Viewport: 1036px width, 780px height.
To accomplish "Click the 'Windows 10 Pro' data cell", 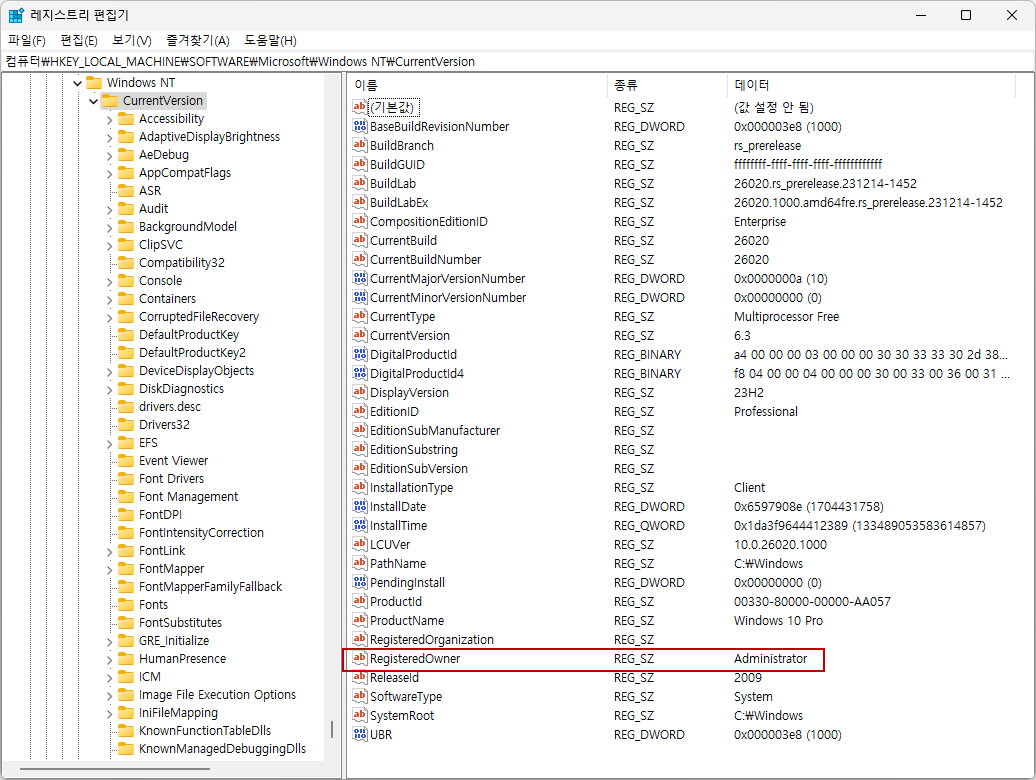I will pos(778,621).
